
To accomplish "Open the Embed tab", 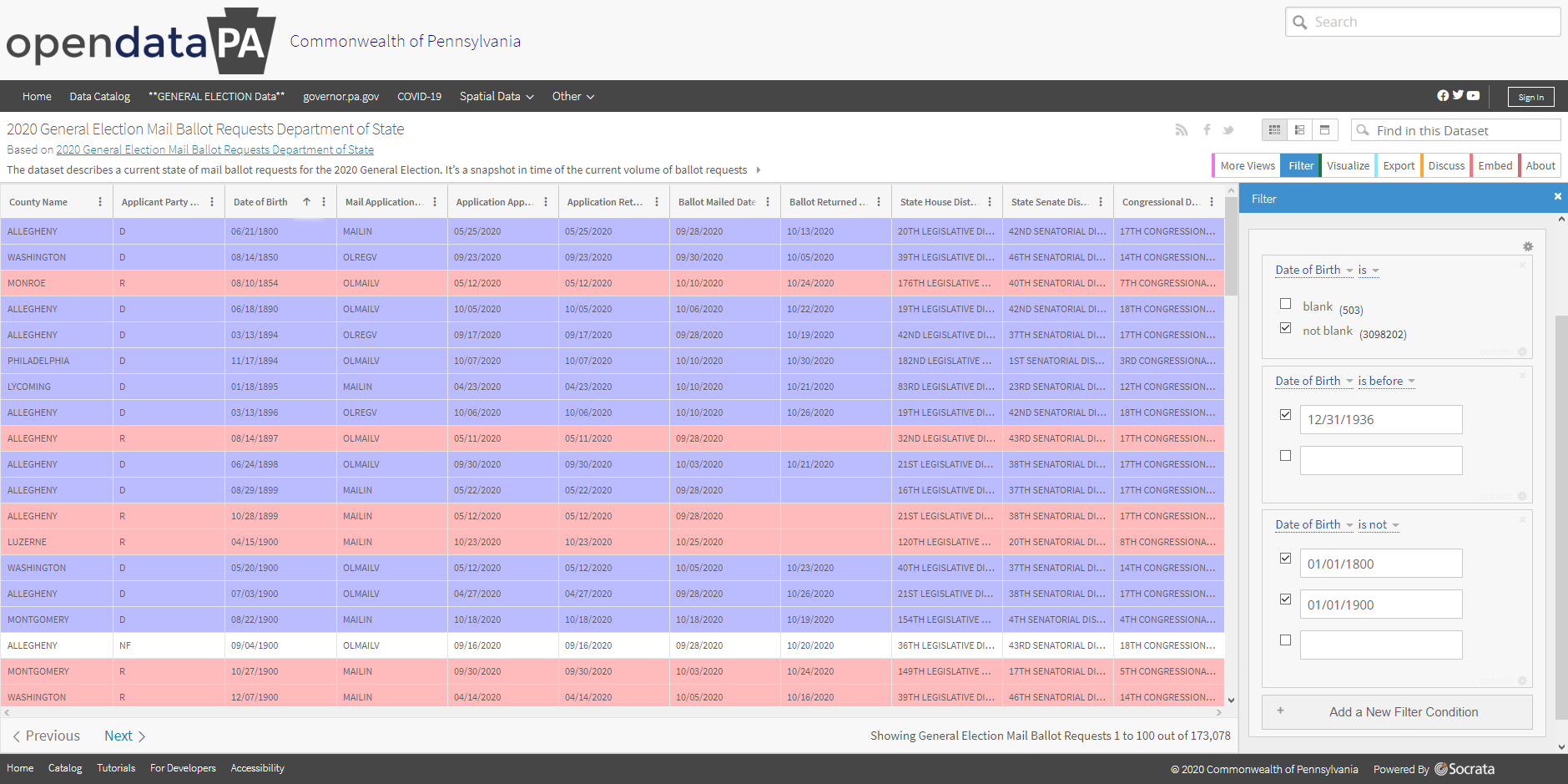I will point(1495,165).
